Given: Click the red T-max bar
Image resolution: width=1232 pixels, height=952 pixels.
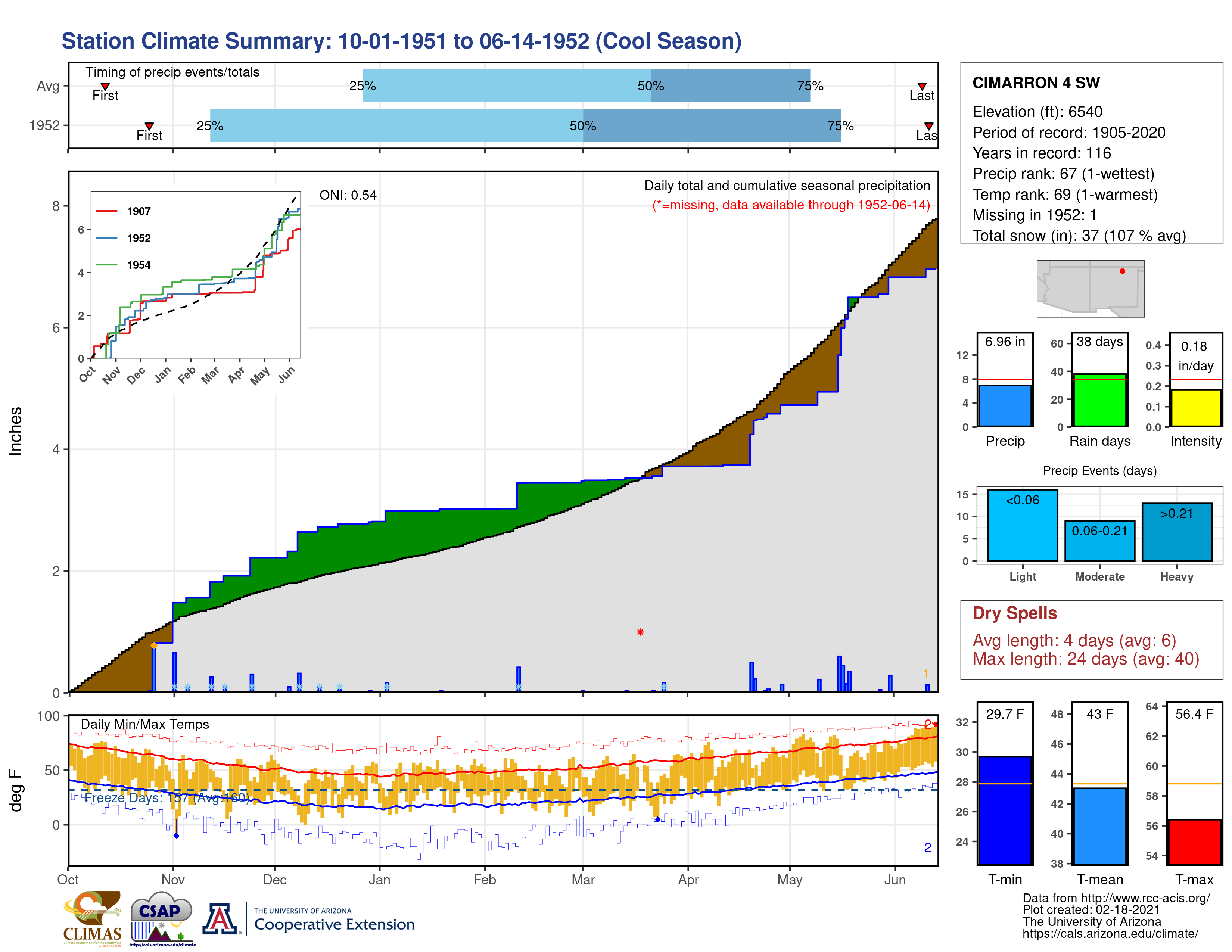Looking at the screenshot, I should (x=1194, y=842).
